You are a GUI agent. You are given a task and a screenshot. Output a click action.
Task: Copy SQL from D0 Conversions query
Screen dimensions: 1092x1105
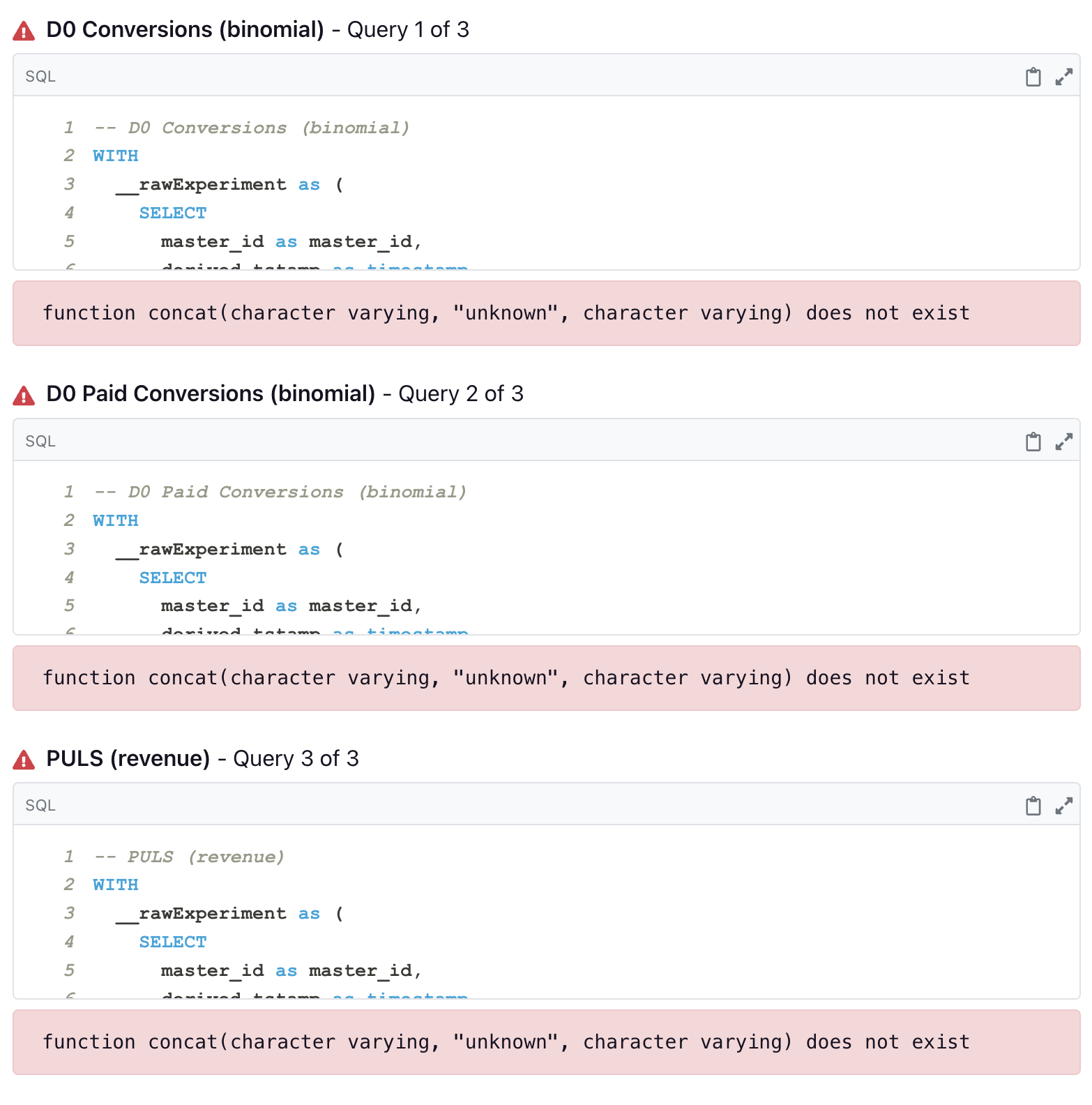(1034, 76)
